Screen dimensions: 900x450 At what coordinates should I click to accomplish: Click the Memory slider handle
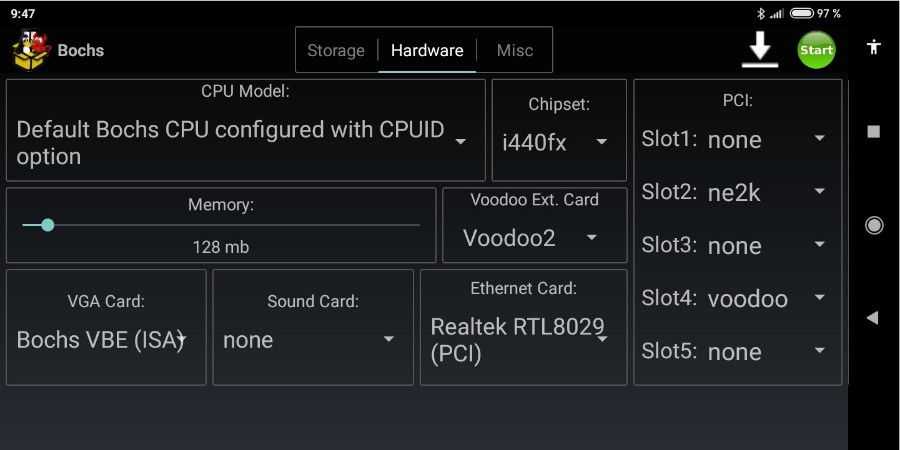coord(48,225)
